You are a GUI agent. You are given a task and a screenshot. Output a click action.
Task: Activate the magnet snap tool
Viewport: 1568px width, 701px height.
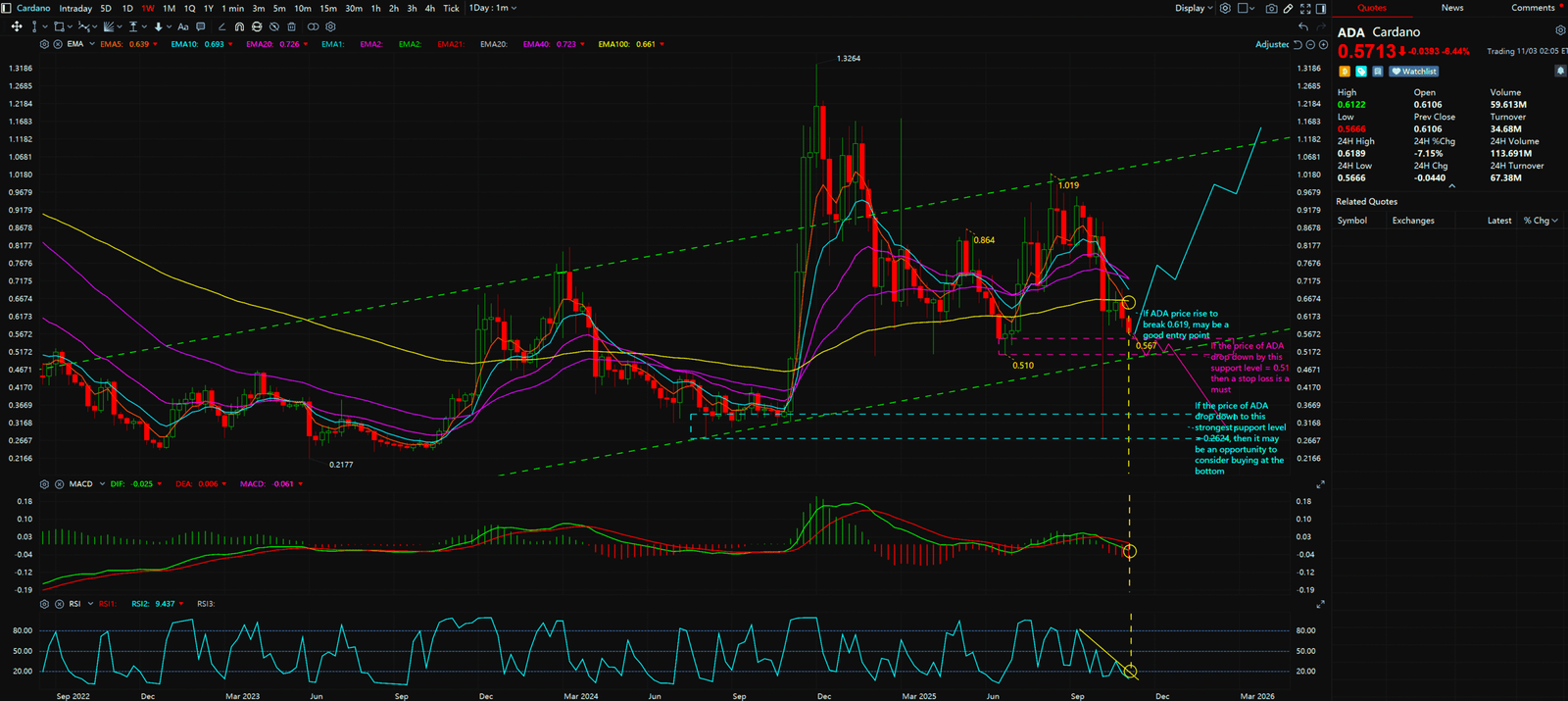239,26
